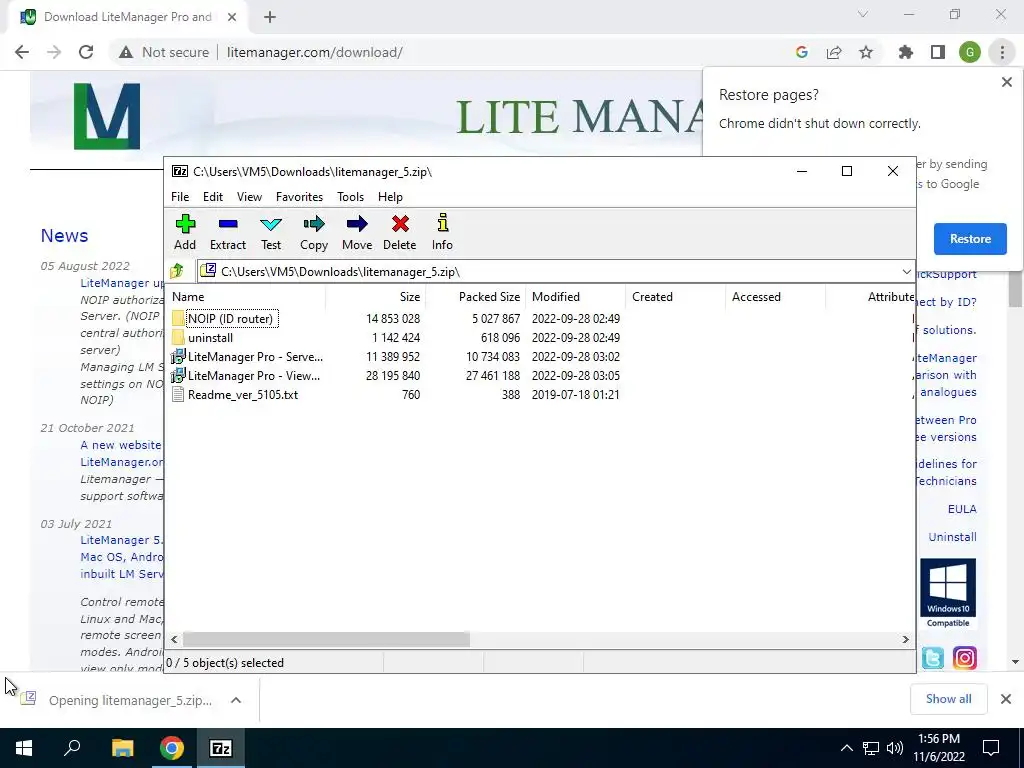Viewport: 1024px width, 768px height.
Task: Click the blue Restore button
Action: coord(970,239)
